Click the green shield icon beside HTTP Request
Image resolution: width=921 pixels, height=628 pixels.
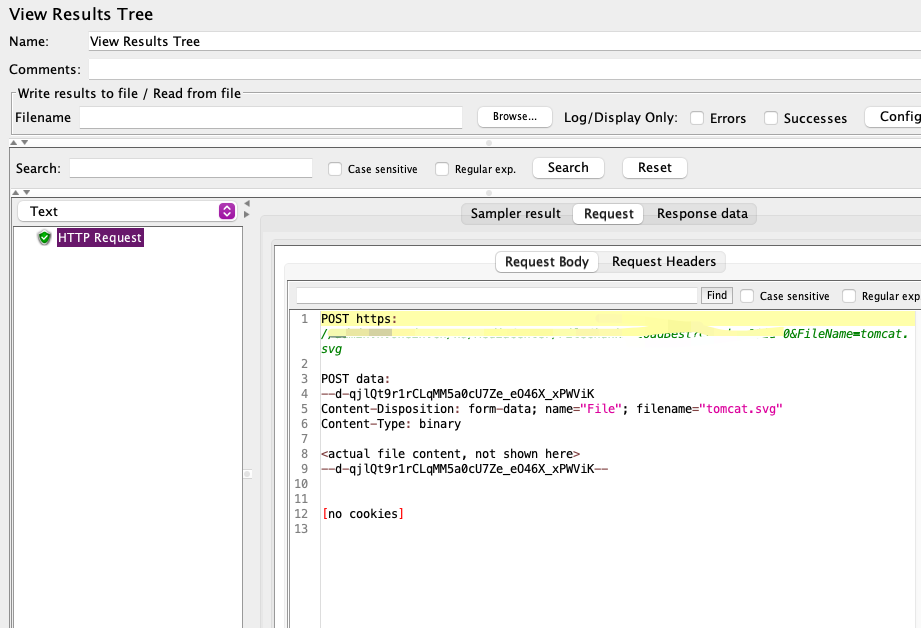pyautogui.click(x=44, y=238)
